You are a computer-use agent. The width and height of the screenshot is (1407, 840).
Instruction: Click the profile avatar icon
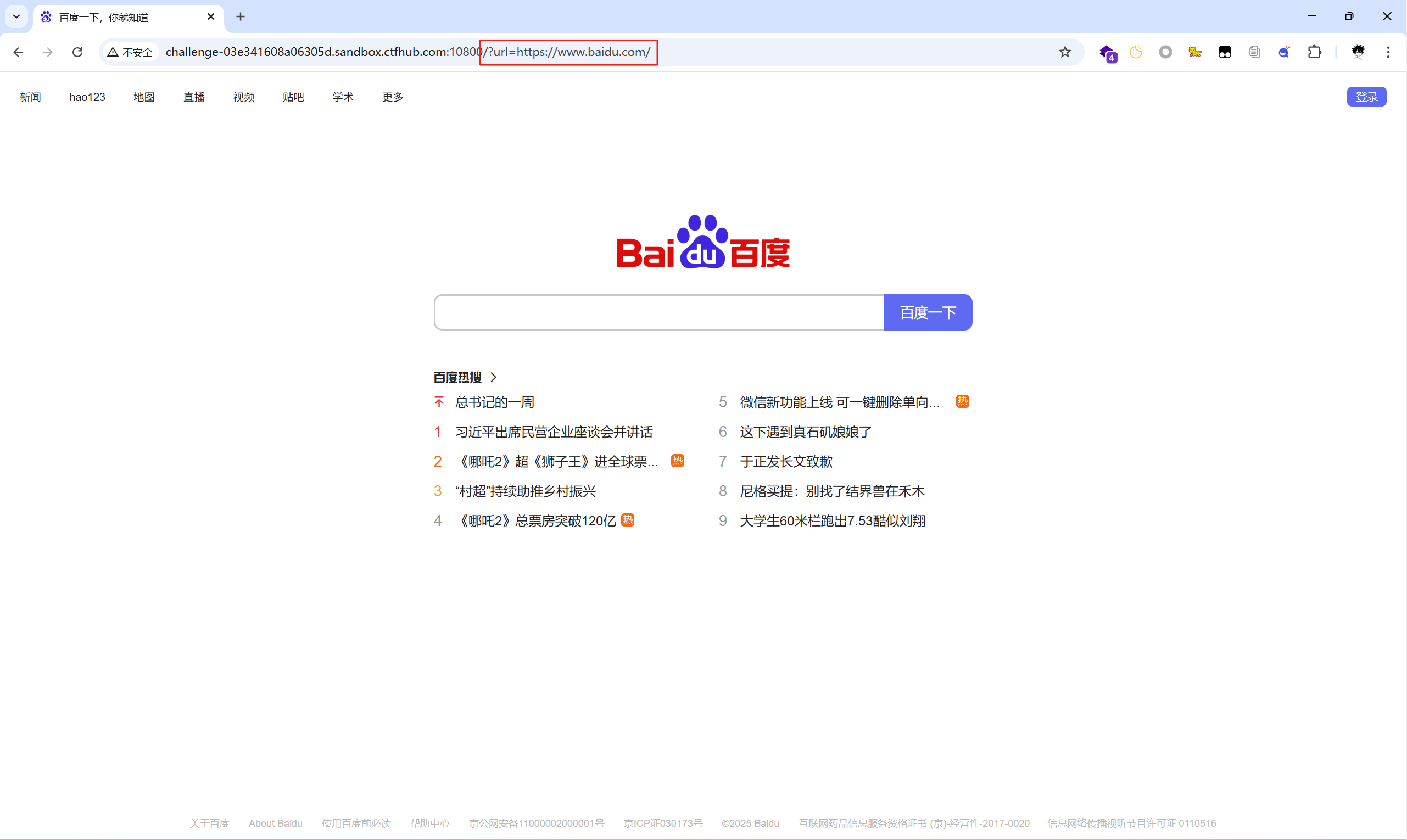pyautogui.click(x=1358, y=52)
